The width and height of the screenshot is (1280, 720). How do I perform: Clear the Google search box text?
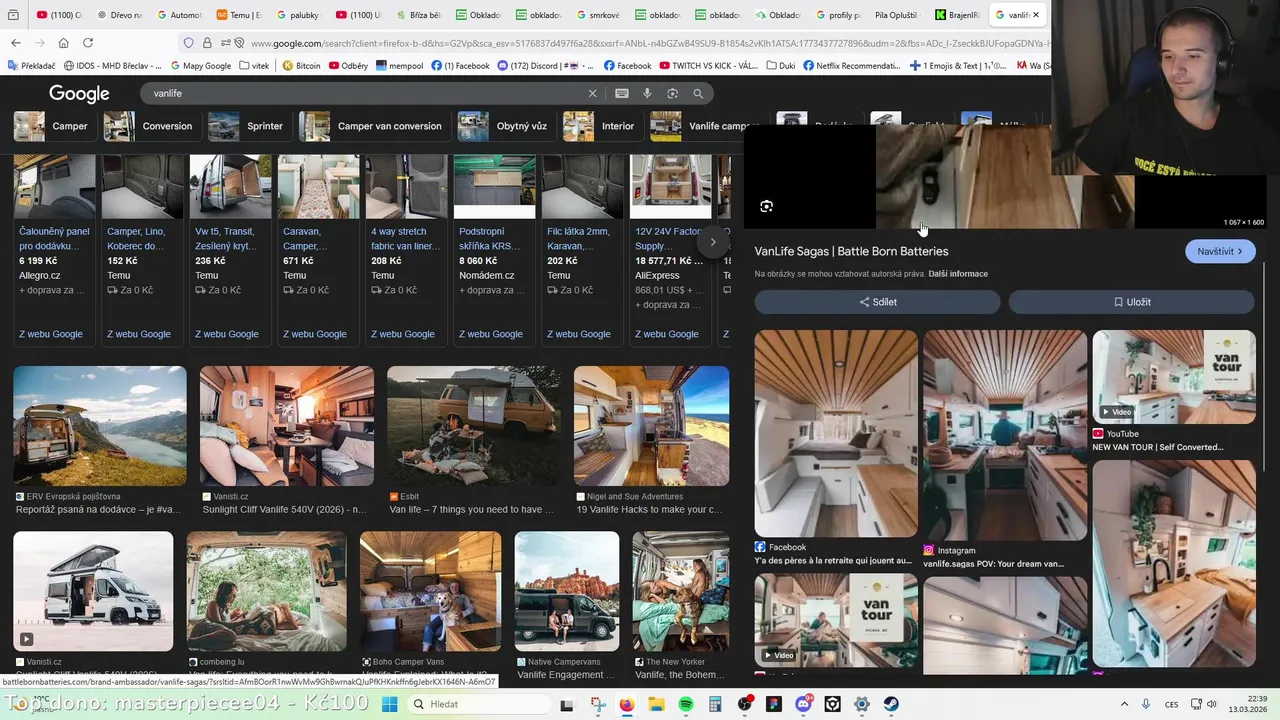592,93
